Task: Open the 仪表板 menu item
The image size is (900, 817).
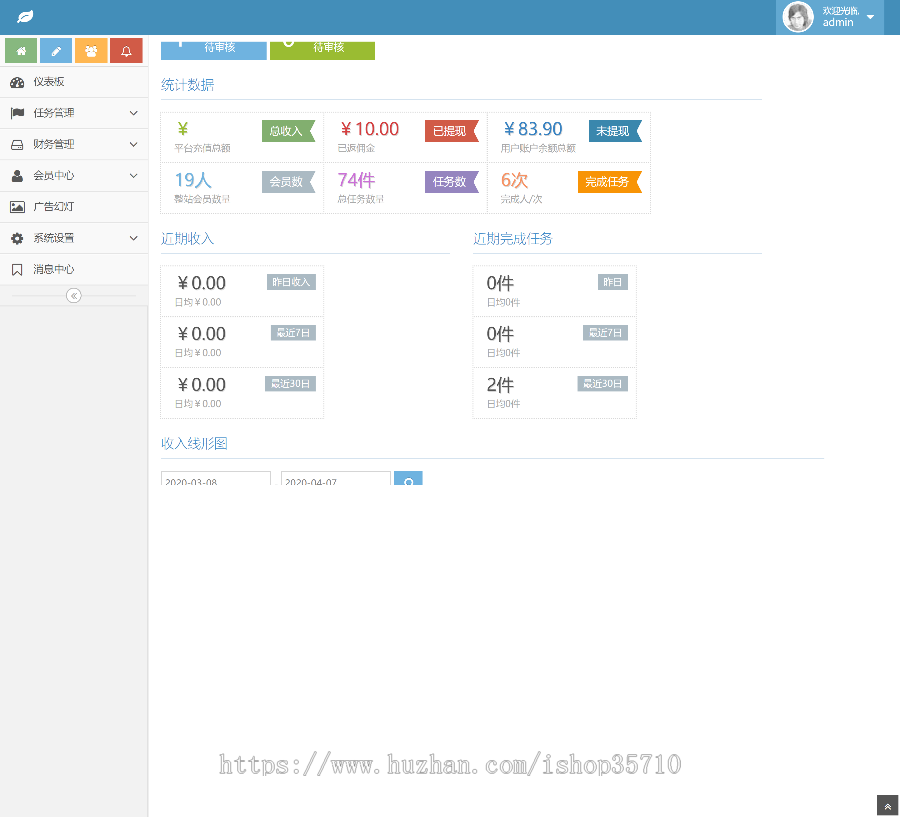Action: point(74,82)
